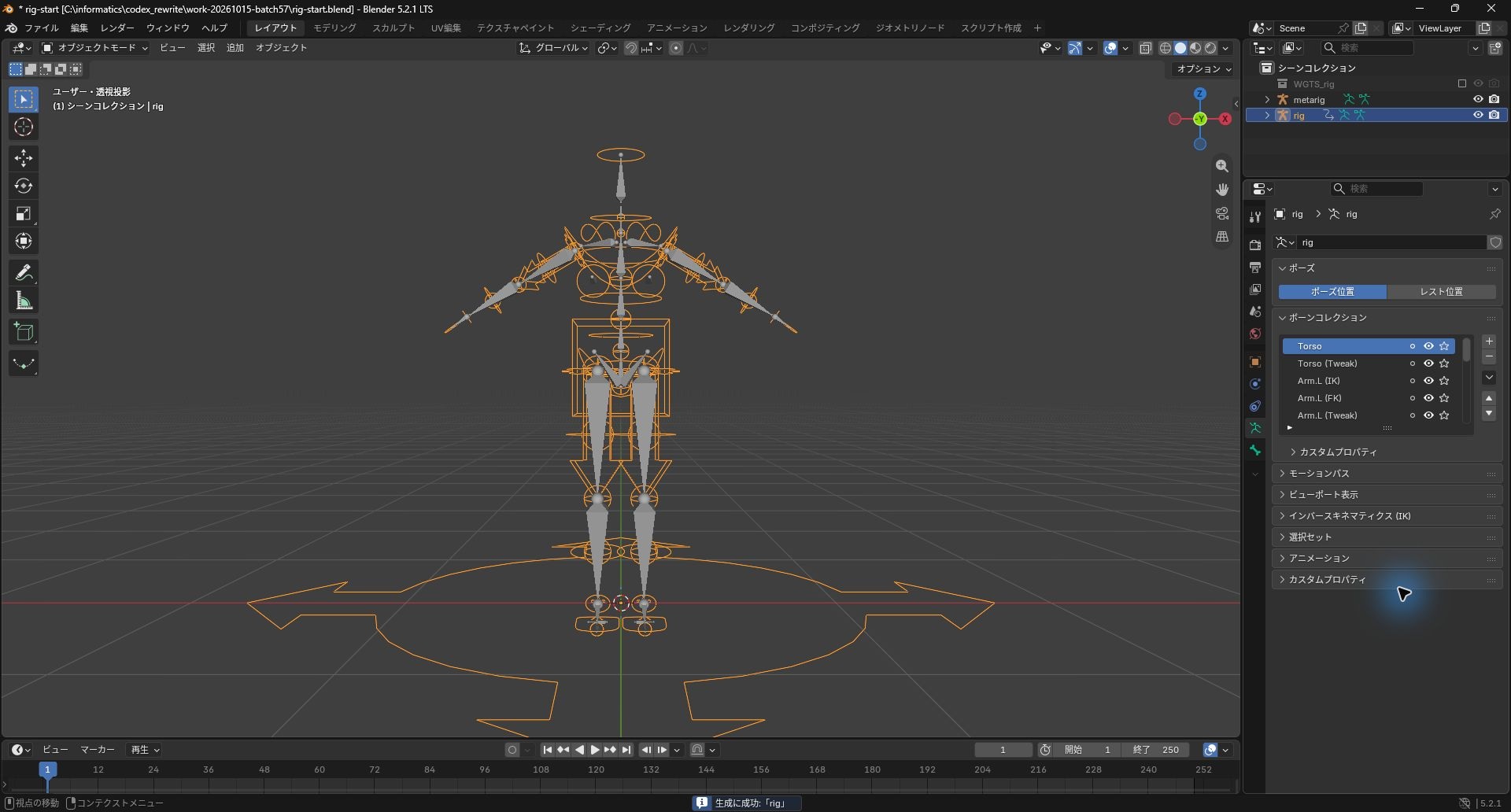
Task: Open the Render properties tab icon
Action: coord(1255,245)
